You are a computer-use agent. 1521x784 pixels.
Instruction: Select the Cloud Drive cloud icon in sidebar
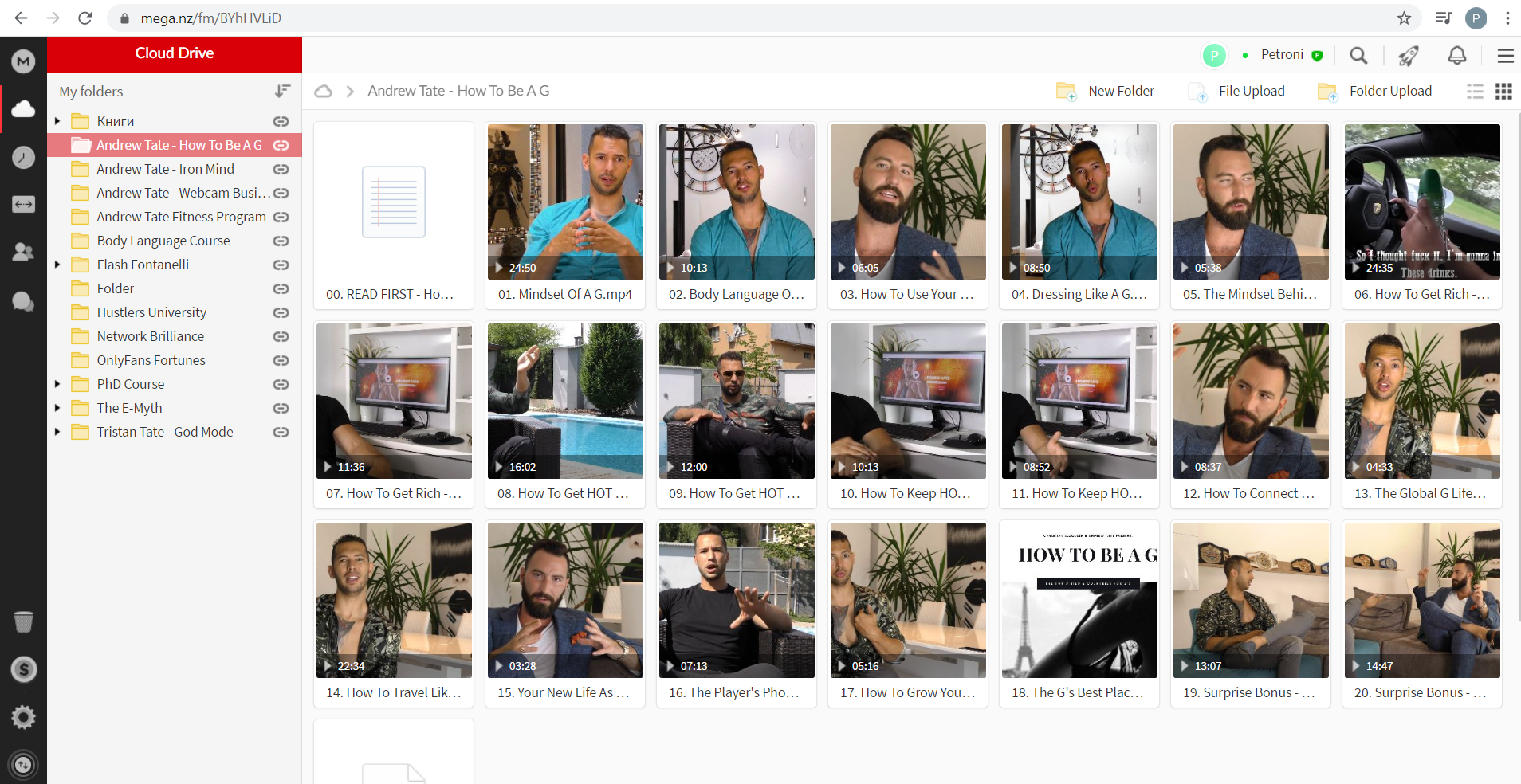pyautogui.click(x=23, y=108)
